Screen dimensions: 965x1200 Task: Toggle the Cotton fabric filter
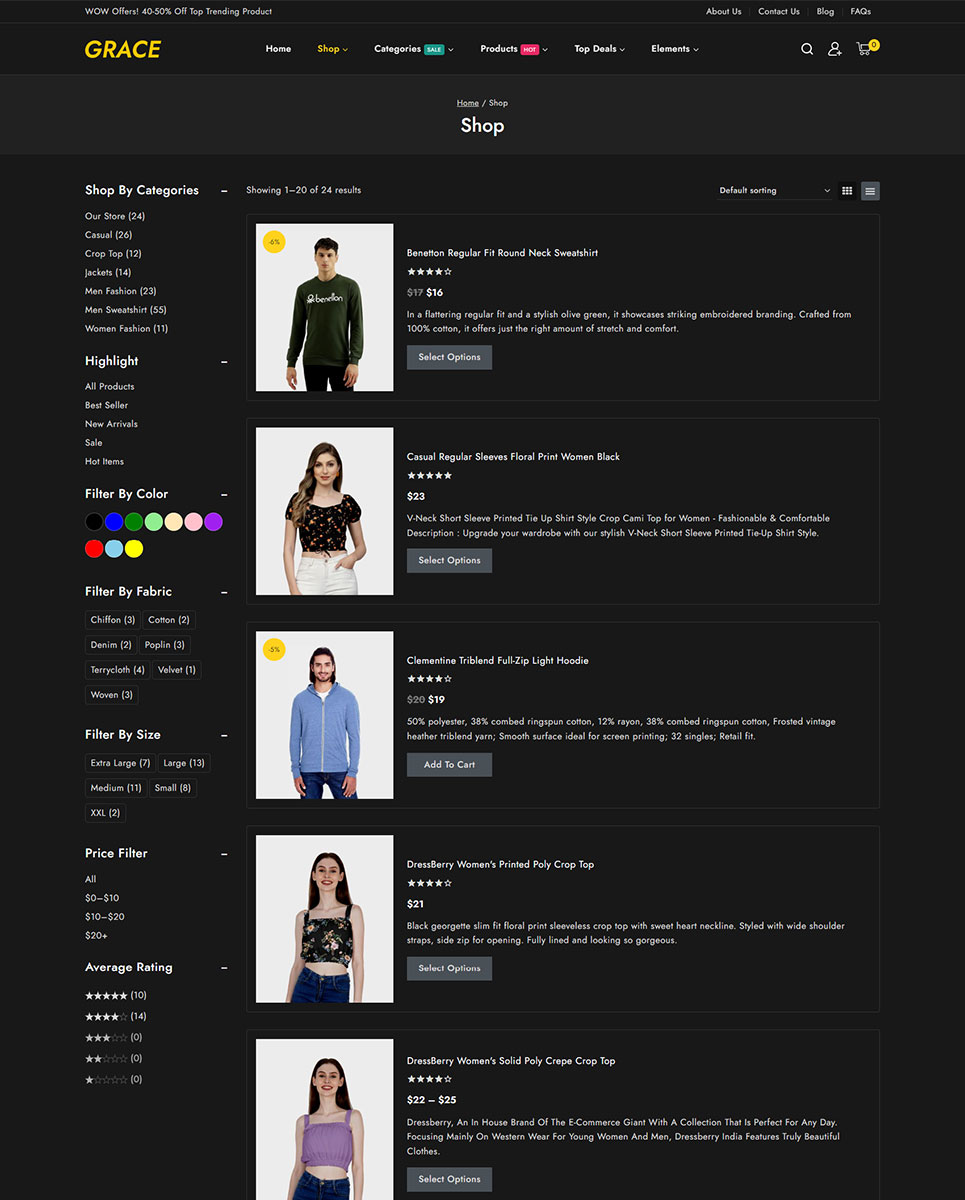tap(169, 620)
